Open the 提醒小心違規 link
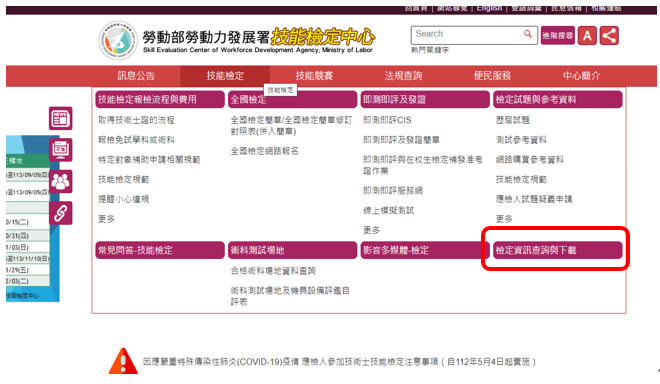Image resolution: width=660 pixels, height=384 pixels. coord(123,199)
